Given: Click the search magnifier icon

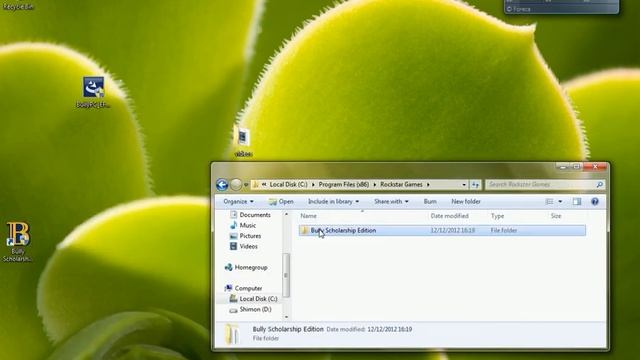Looking at the screenshot, I should pos(600,184).
